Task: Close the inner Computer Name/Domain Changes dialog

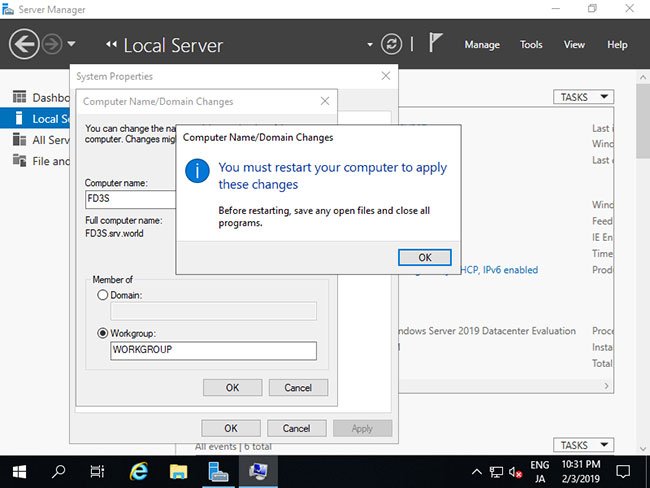Action: (x=325, y=101)
